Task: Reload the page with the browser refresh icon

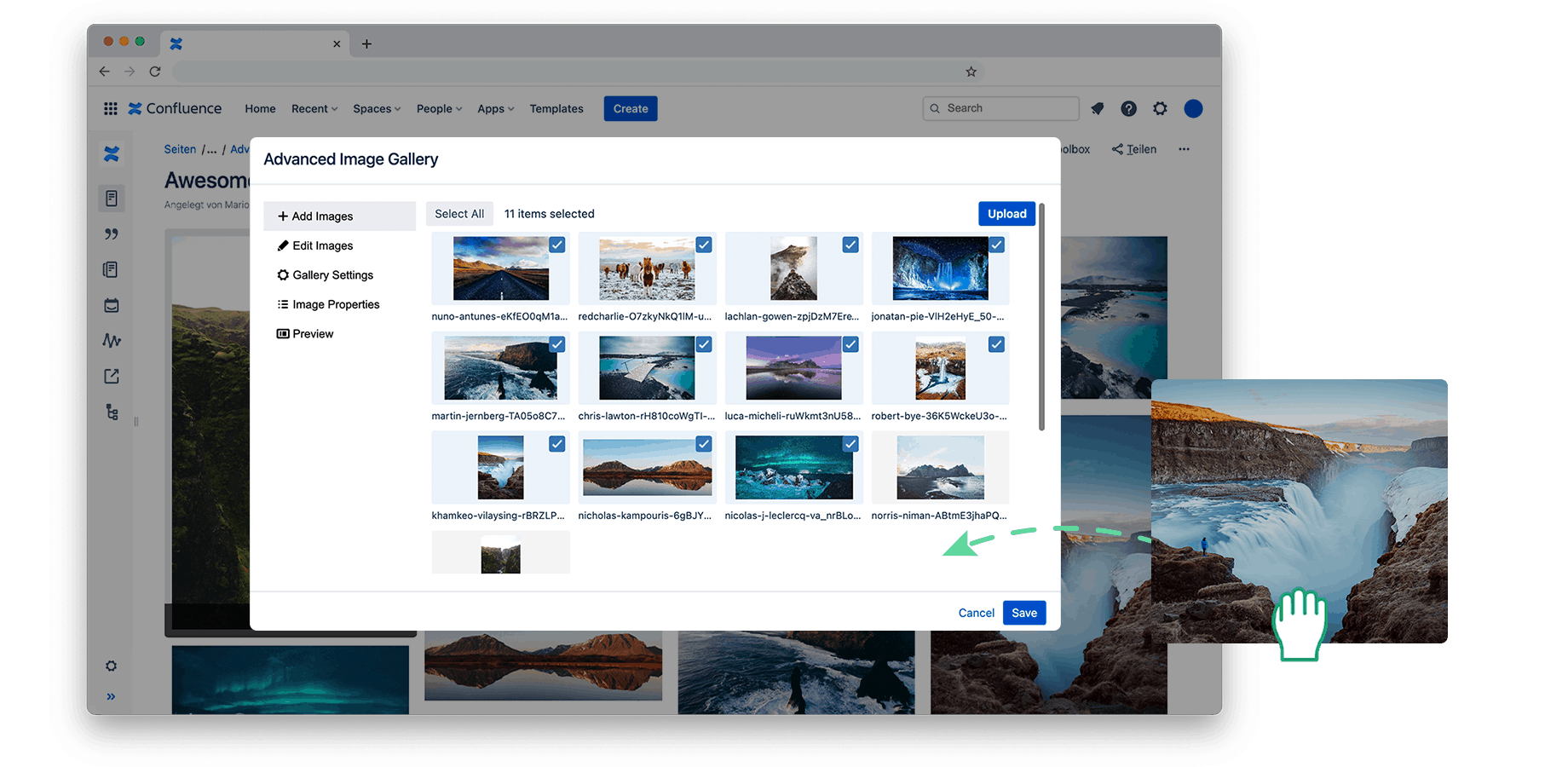Action: click(x=155, y=72)
